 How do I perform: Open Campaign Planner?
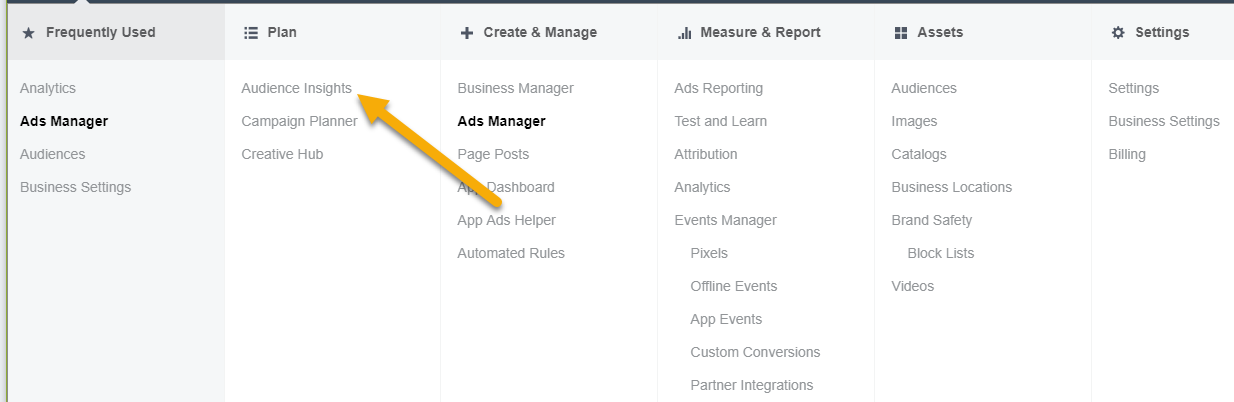pyautogui.click(x=299, y=121)
